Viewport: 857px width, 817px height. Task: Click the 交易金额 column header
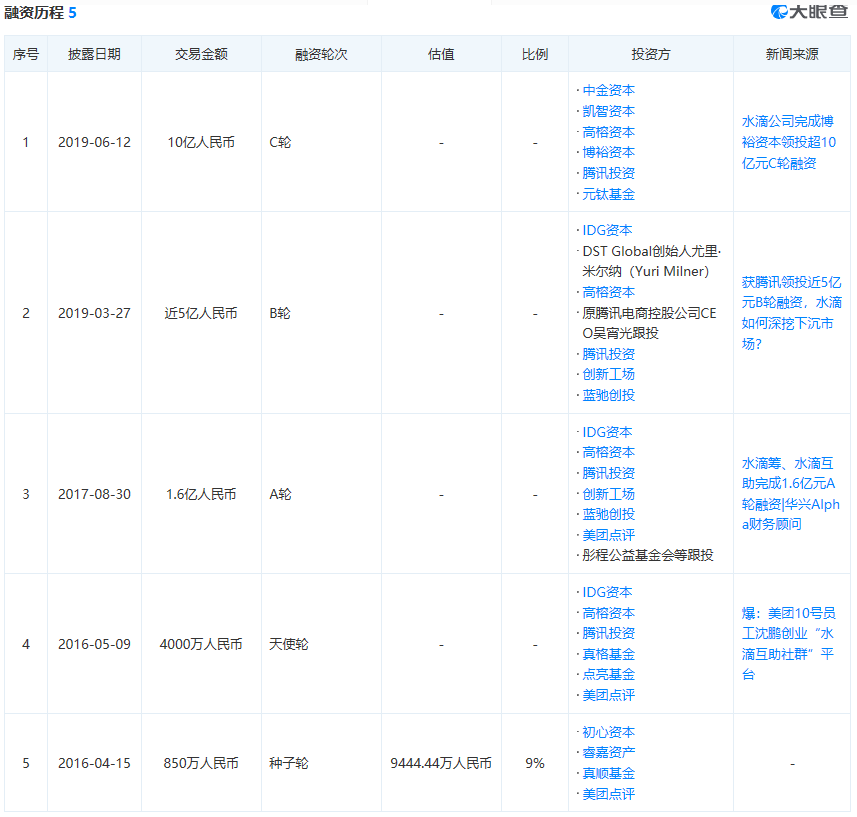click(x=201, y=54)
